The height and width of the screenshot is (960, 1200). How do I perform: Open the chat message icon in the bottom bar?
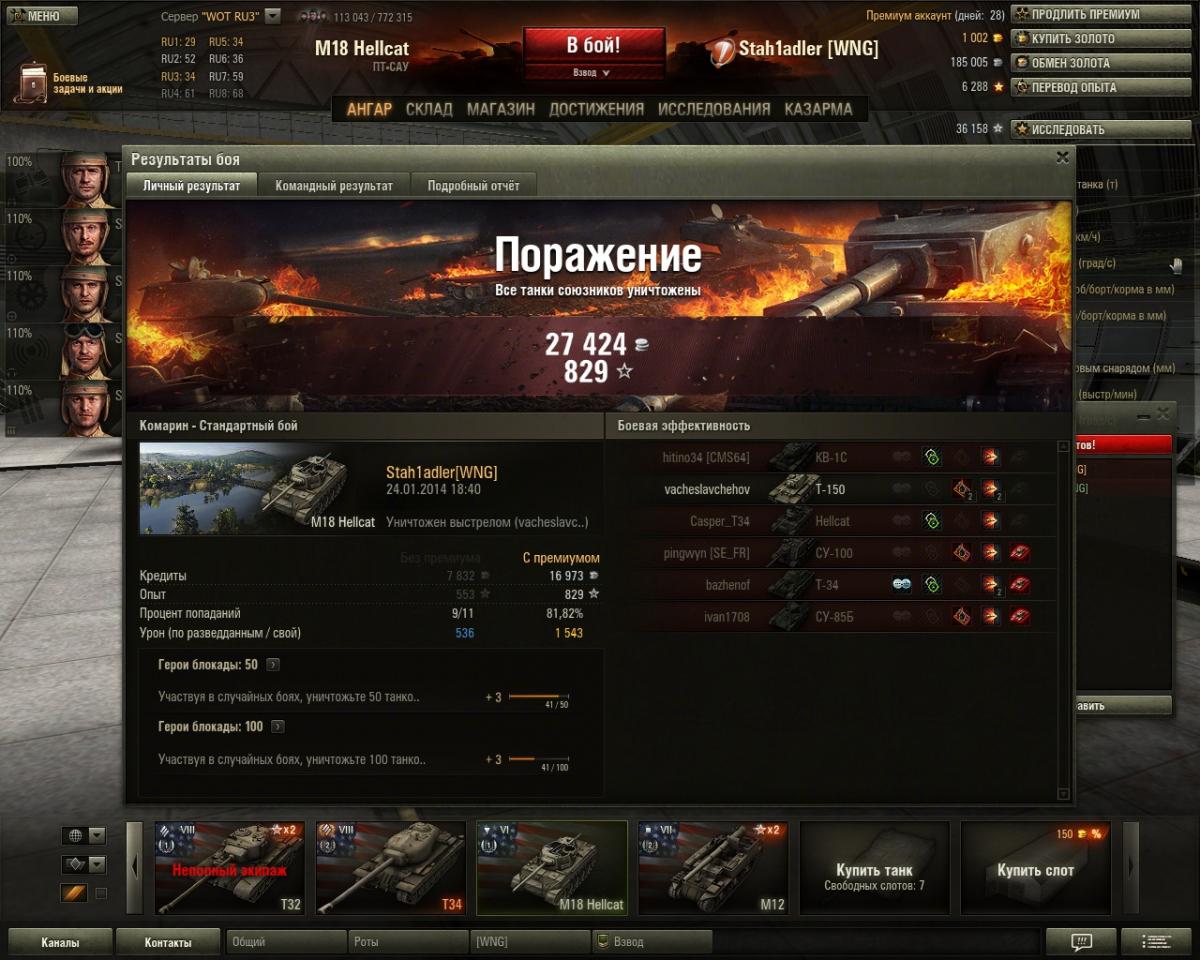click(1080, 941)
